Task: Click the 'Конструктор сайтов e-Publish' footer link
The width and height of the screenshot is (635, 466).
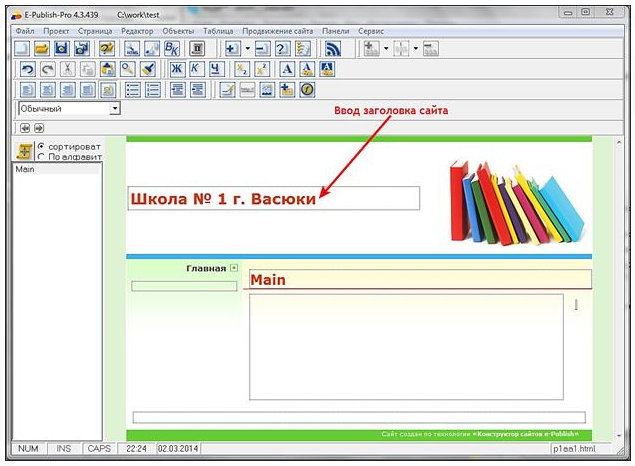Action: pos(526,434)
